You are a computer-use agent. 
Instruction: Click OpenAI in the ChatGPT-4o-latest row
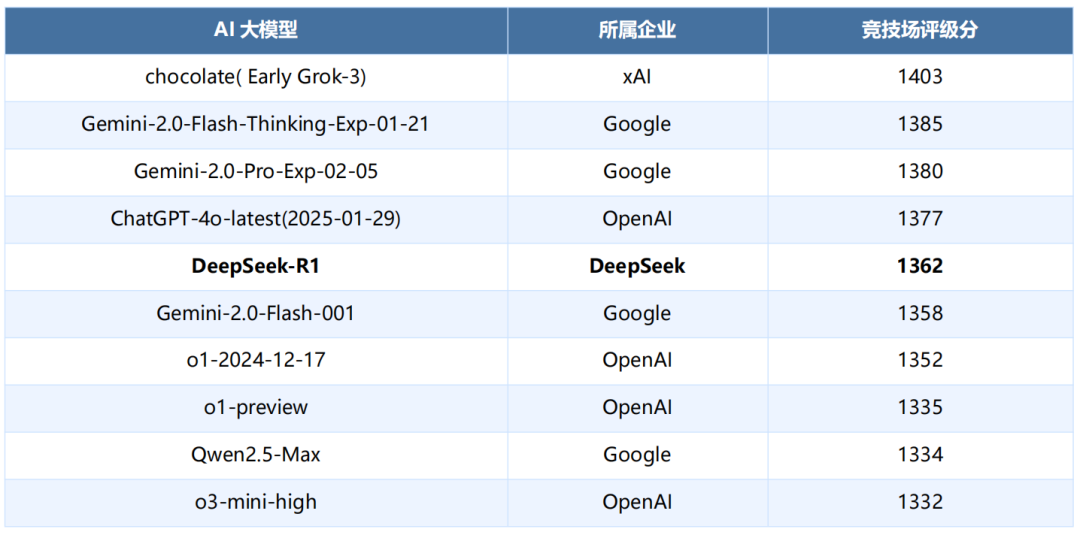click(638, 219)
